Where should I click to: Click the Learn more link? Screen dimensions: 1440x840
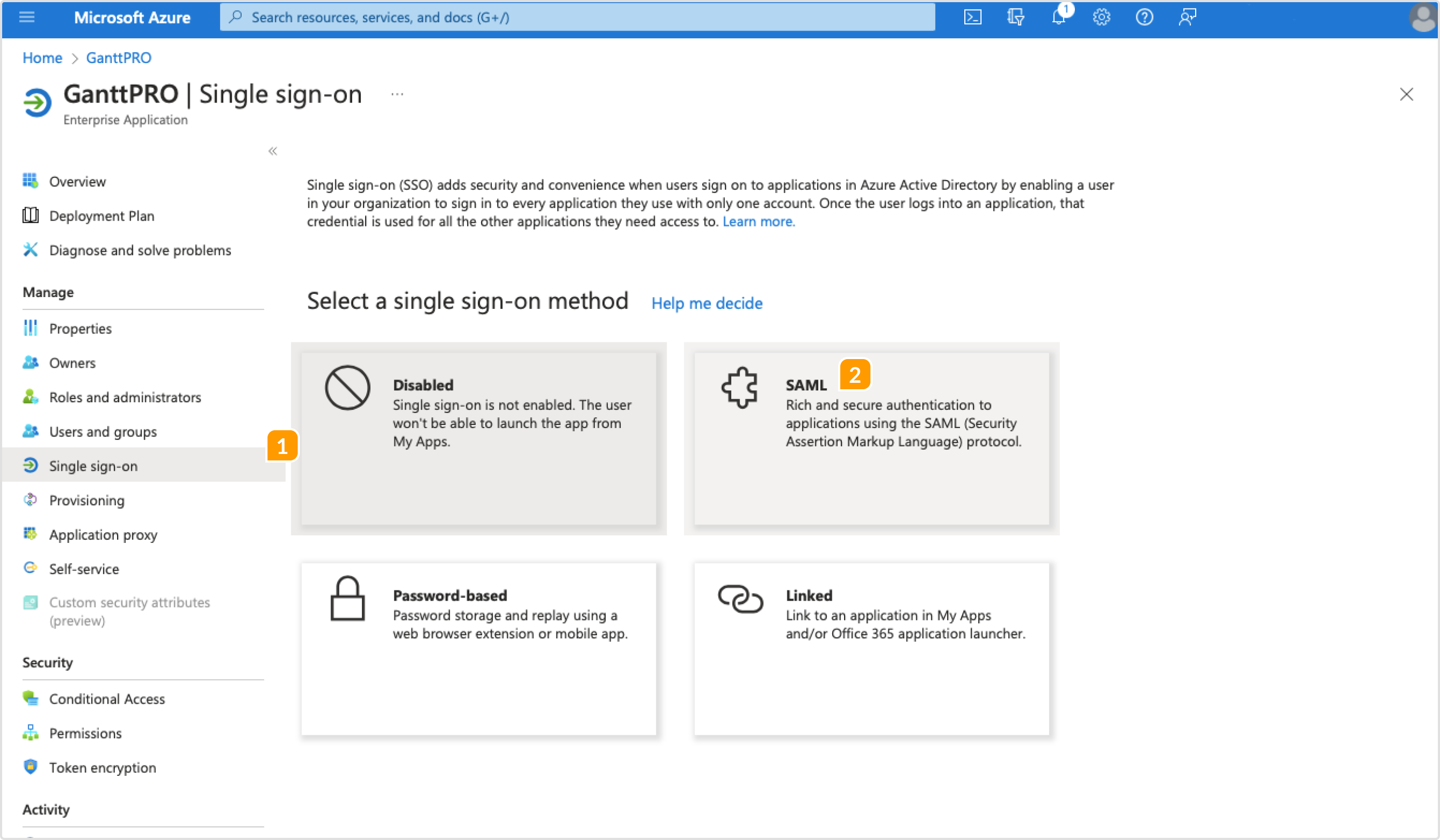tap(759, 222)
